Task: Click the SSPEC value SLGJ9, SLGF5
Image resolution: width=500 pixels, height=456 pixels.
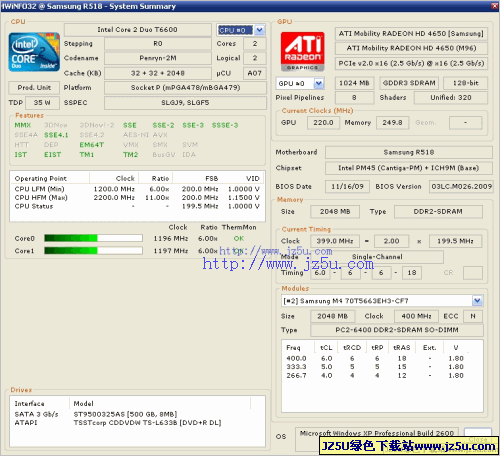Action: (x=185, y=103)
